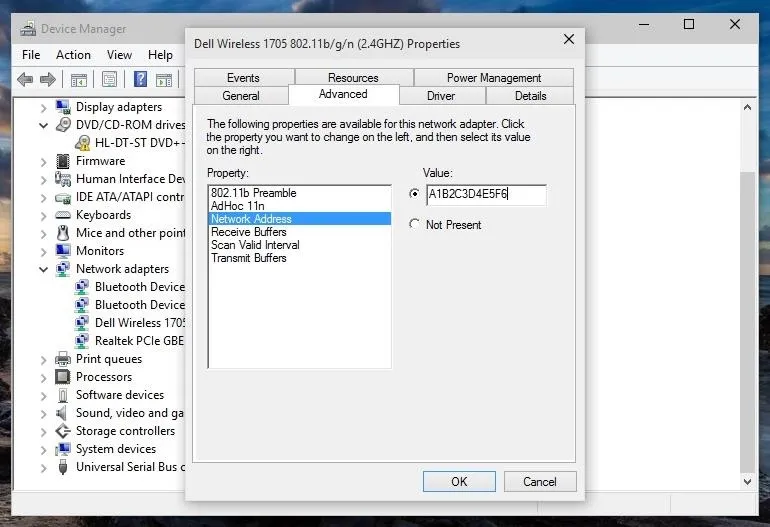Click the Monitors icon

coord(63,251)
